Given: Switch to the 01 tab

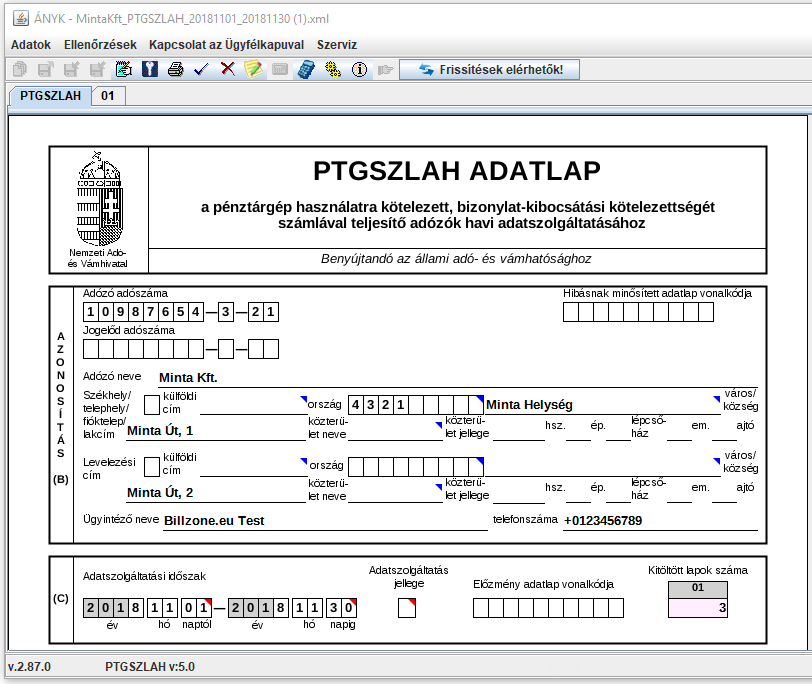Looking at the screenshot, I should (108, 96).
